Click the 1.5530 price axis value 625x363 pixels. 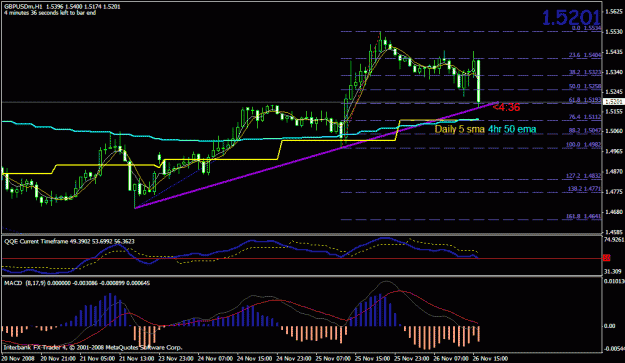pyautogui.click(x=614, y=31)
